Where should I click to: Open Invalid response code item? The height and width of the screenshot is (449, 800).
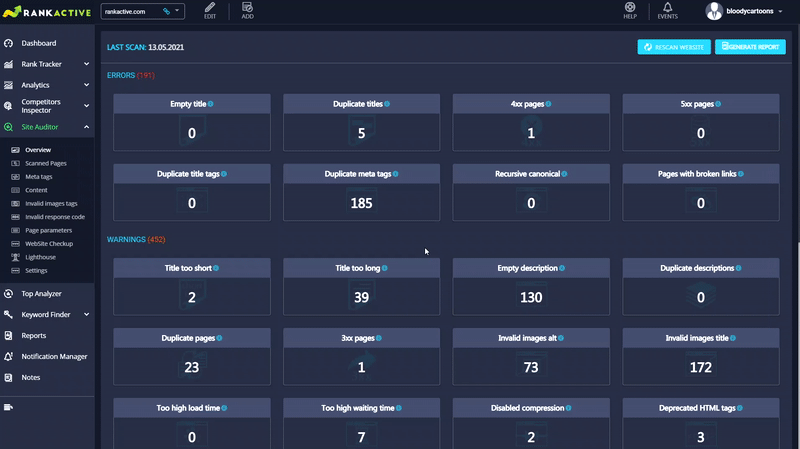[55, 217]
